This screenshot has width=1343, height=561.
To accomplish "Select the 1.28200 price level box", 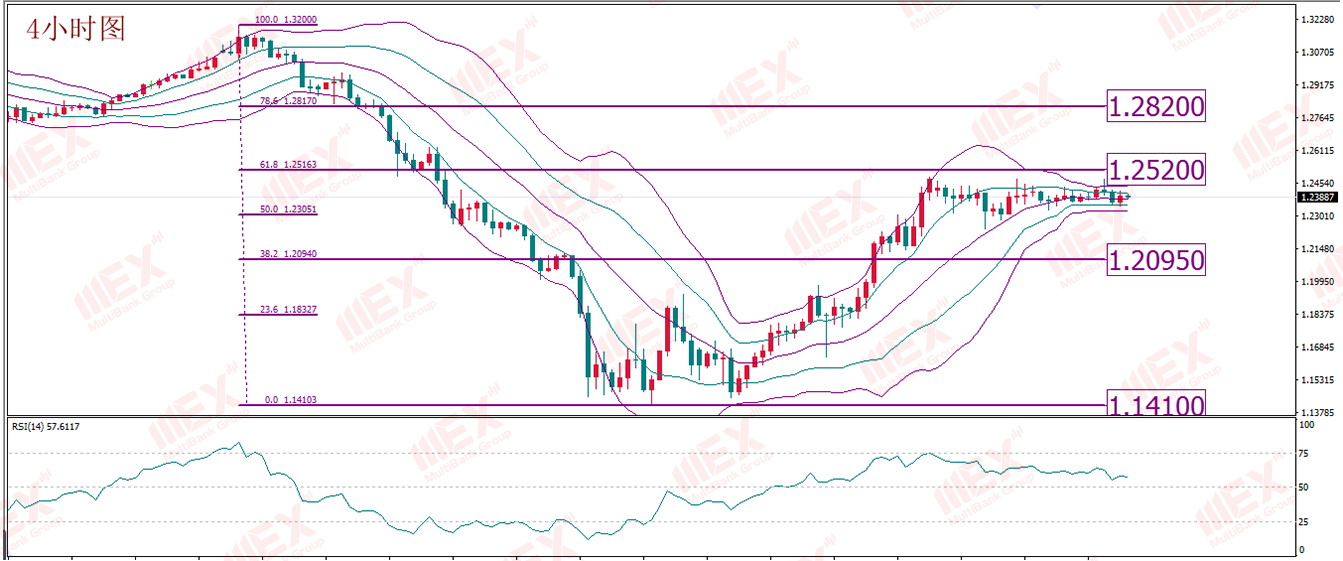I will pos(1156,105).
